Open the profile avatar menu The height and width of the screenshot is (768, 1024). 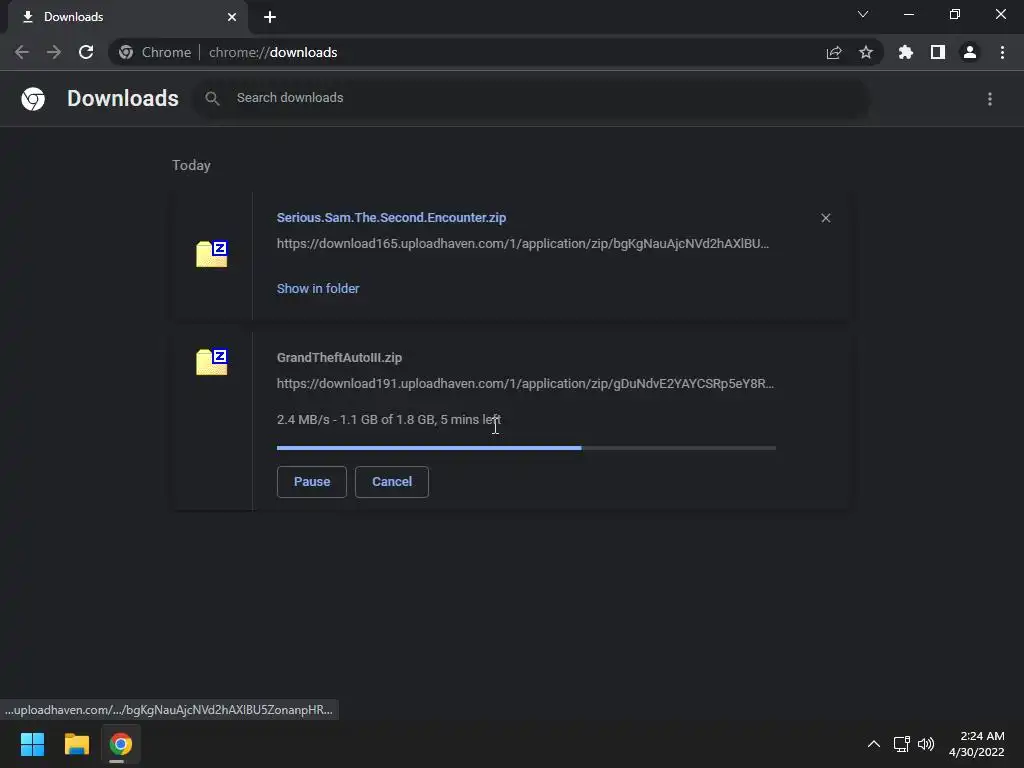[x=970, y=52]
